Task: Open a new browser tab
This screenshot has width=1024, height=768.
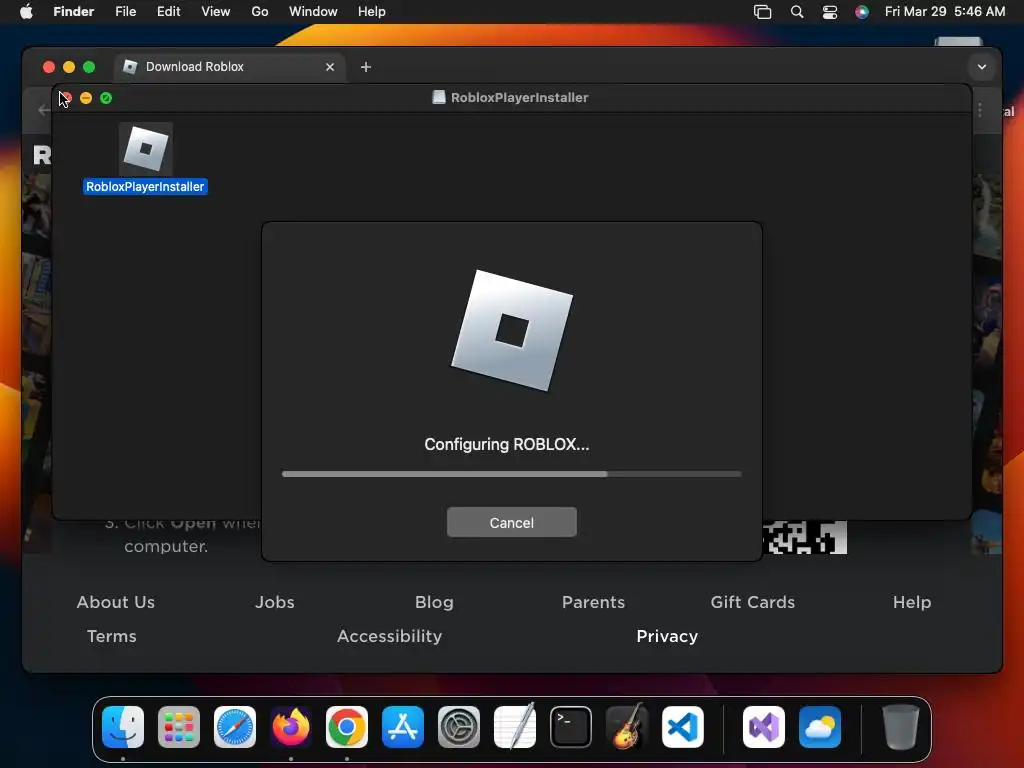Action: 366,67
